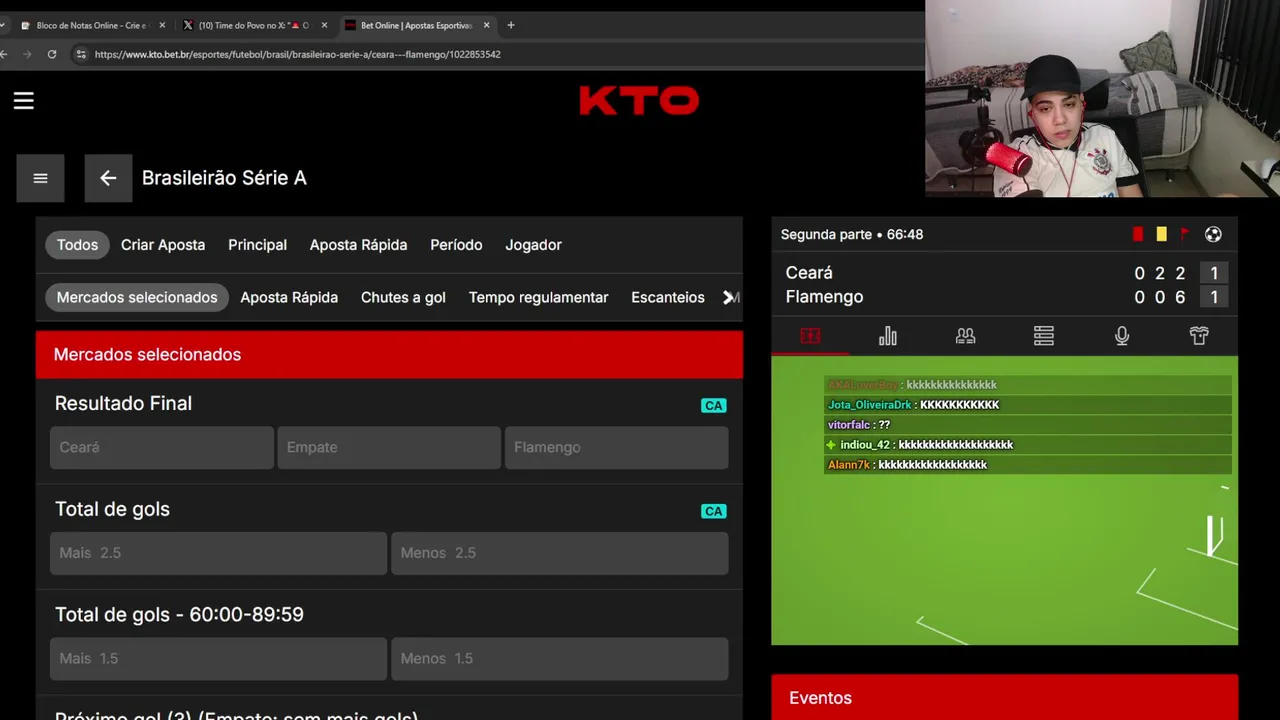Viewport: 1280px width, 720px height.
Task: Select Menos 2.5 total goals
Action: coord(560,553)
